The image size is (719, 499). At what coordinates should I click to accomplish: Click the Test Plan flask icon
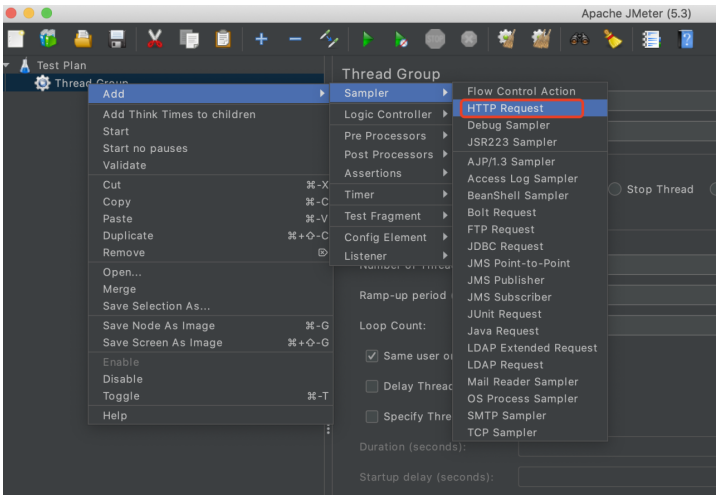(25, 65)
